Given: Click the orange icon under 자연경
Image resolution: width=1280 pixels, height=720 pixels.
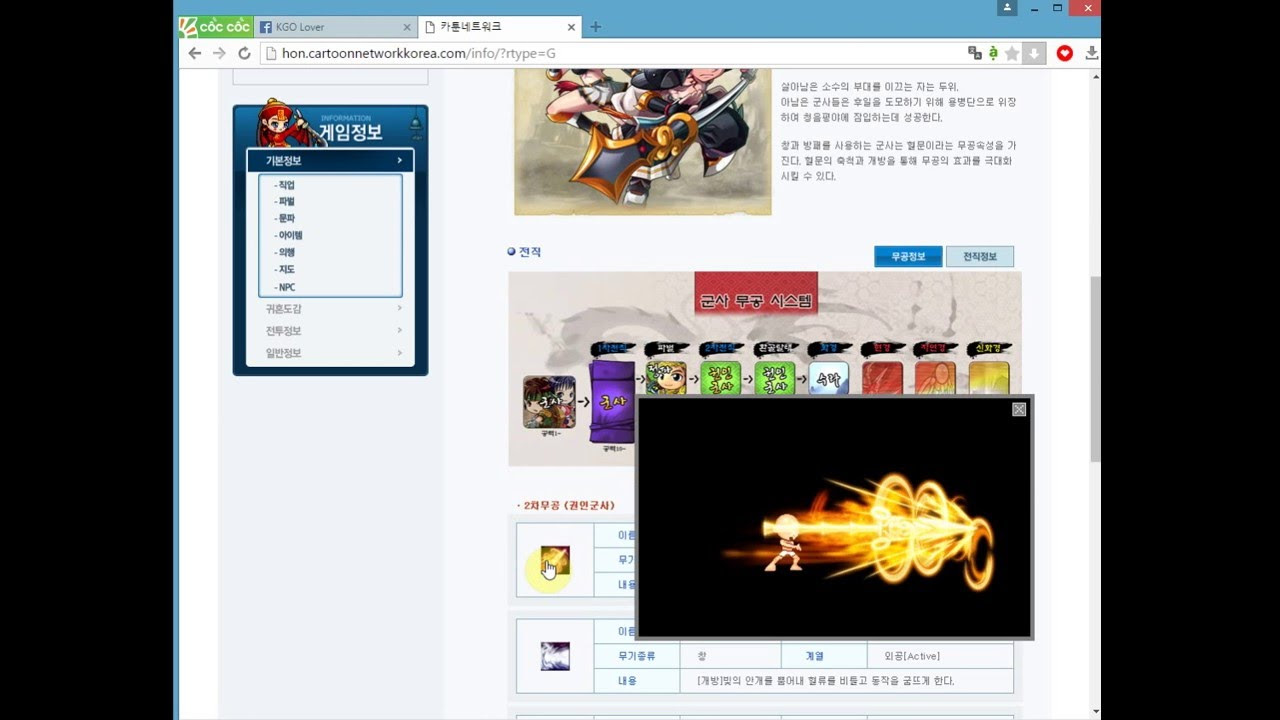Looking at the screenshot, I should point(935,379).
